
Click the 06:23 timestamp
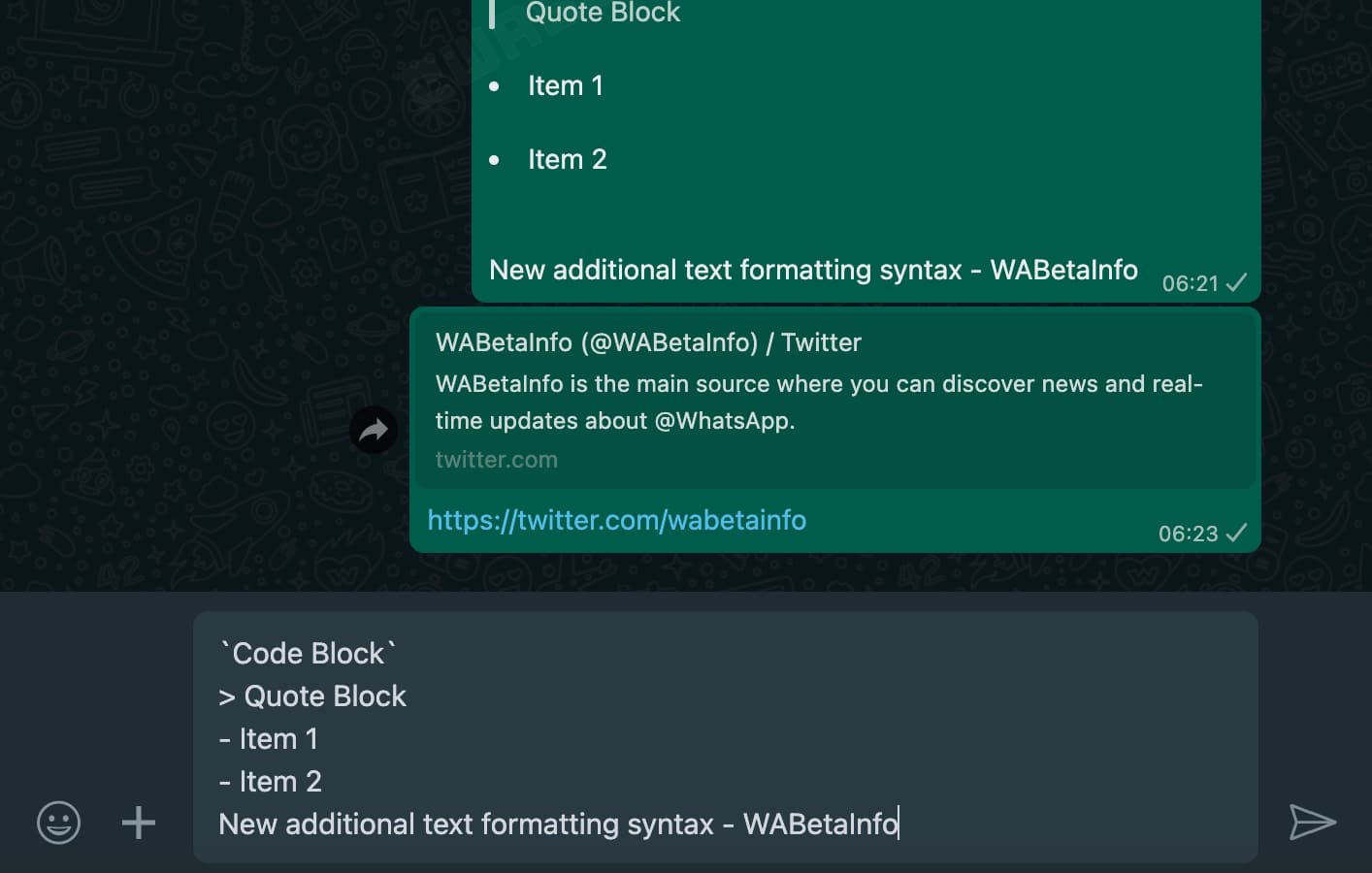pyautogui.click(x=1188, y=533)
